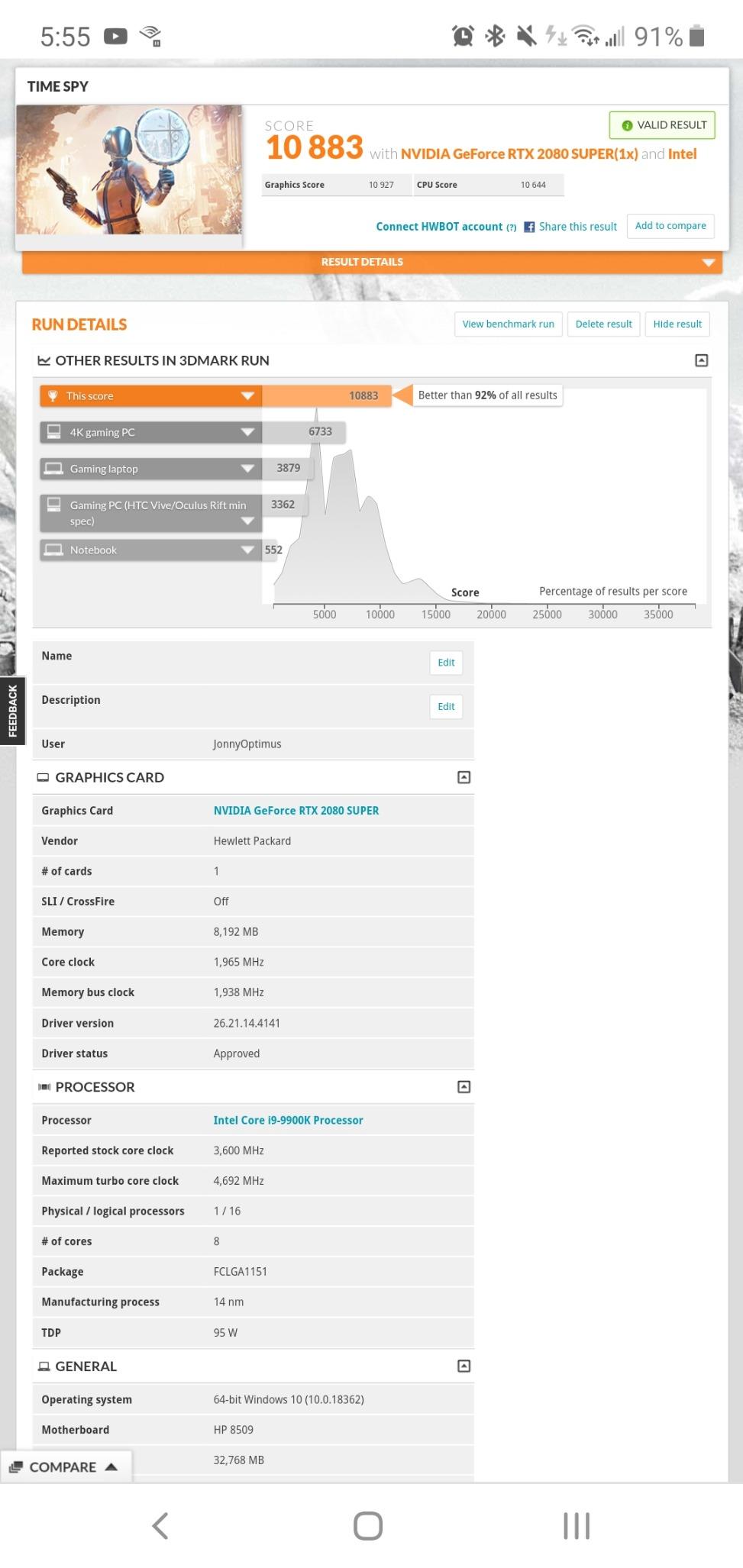
Task: Click the Add to compare button
Action: pos(670,226)
